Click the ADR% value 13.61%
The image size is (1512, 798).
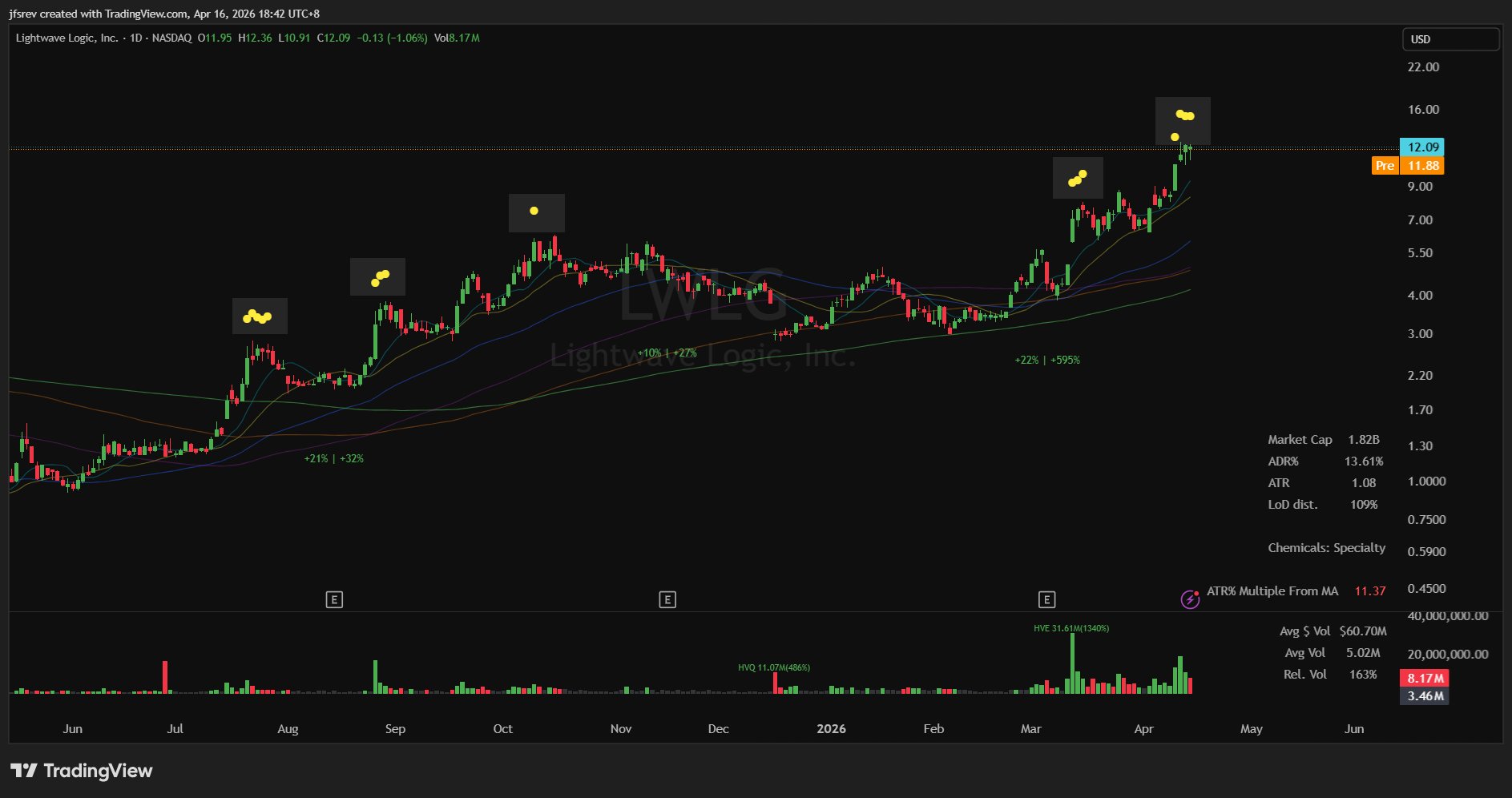[x=1364, y=461]
